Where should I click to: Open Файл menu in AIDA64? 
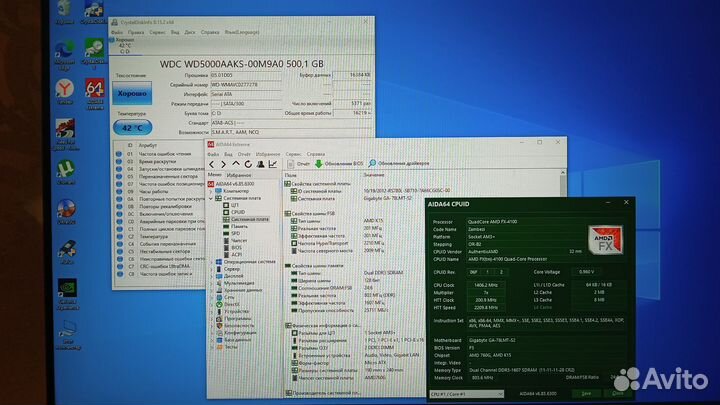click(x=213, y=154)
